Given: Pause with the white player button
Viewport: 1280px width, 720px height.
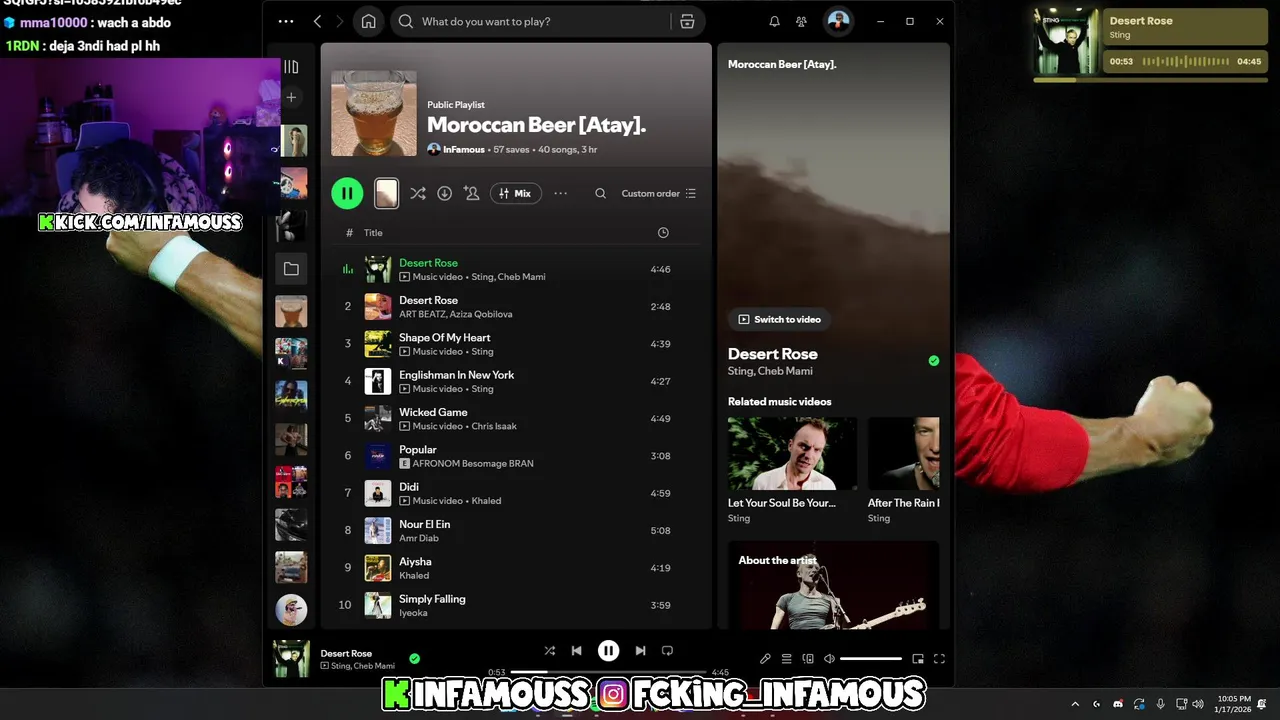Looking at the screenshot, I should (608, 650).
